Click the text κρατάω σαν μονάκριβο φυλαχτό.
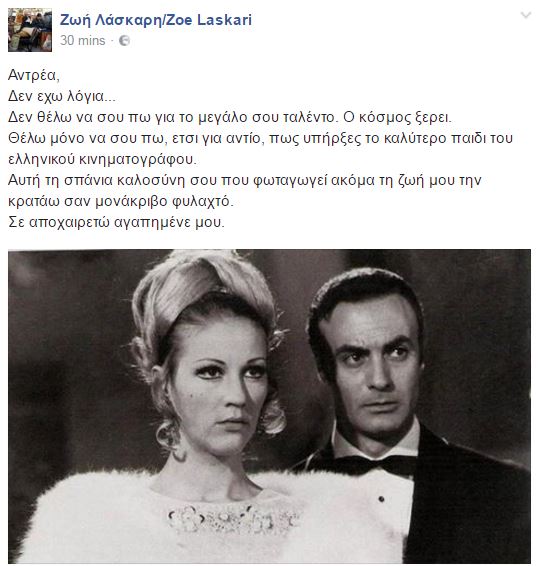 point(121,201)
